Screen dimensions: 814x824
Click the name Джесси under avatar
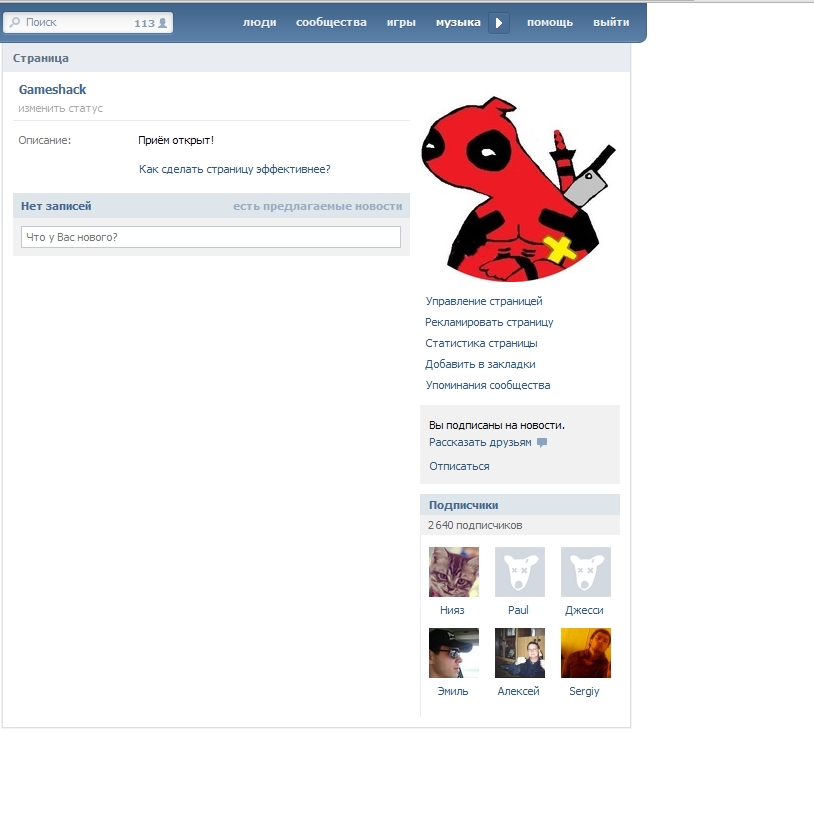[x=584, y=610]
